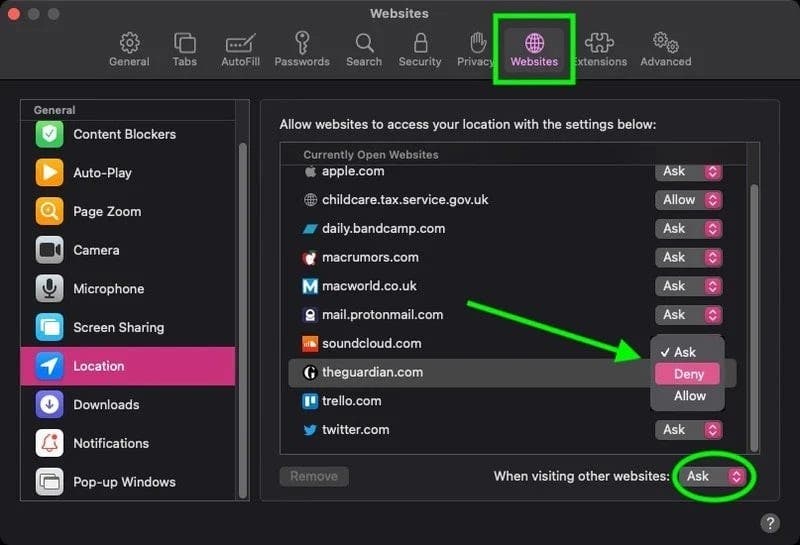Open the Advanced preferences pane

pos(665,49)
